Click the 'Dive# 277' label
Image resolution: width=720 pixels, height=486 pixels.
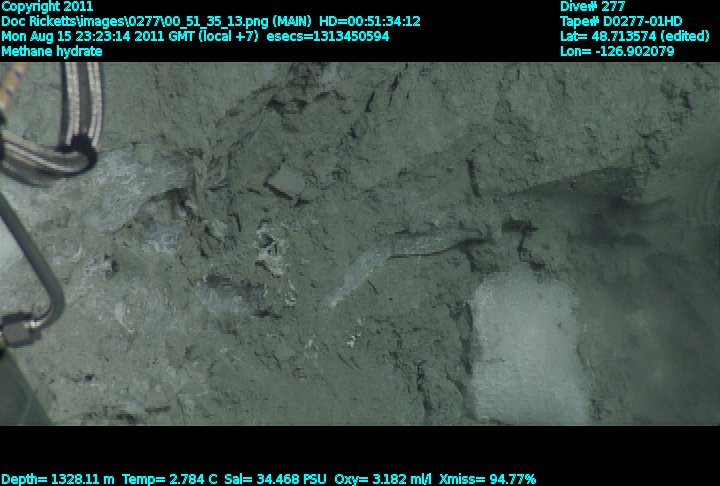592,6
